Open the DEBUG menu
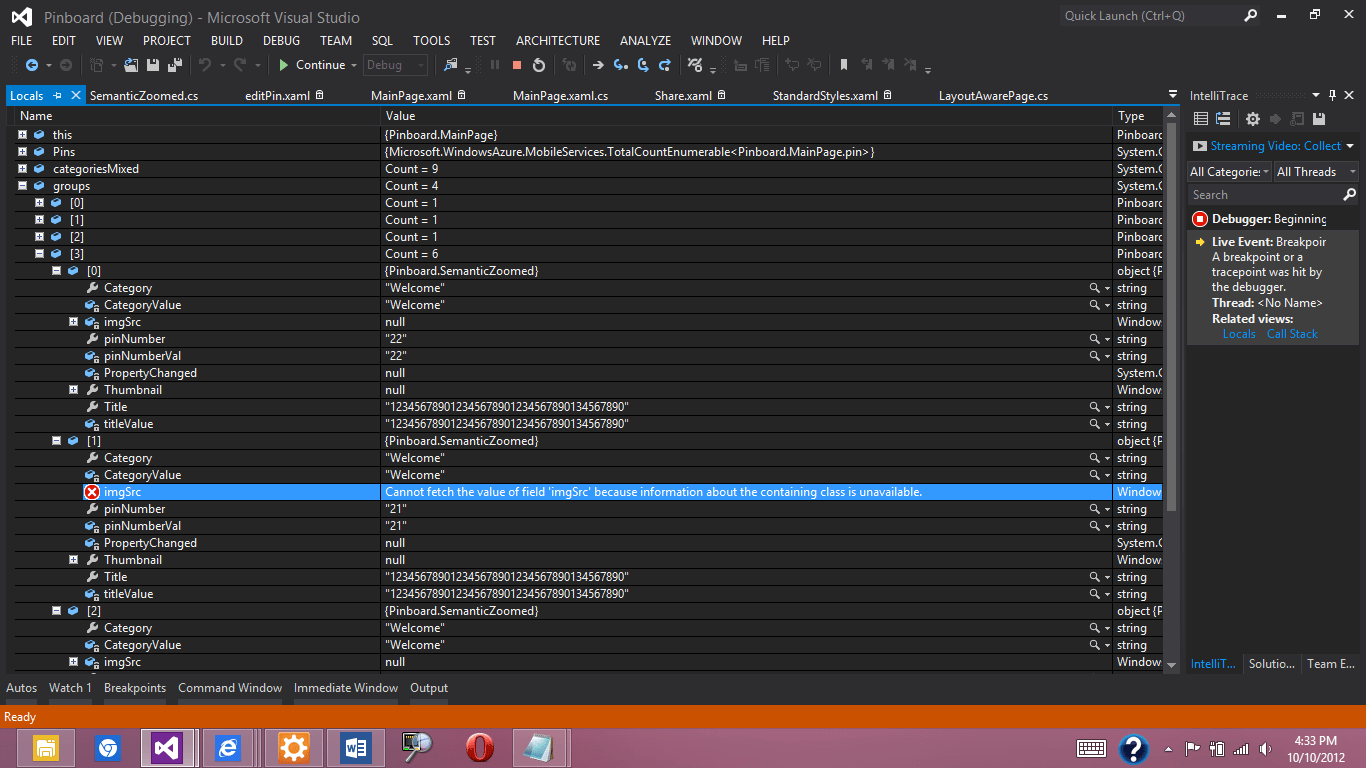Viewport: 1366px width, 768px height. [x=281, y=41]
